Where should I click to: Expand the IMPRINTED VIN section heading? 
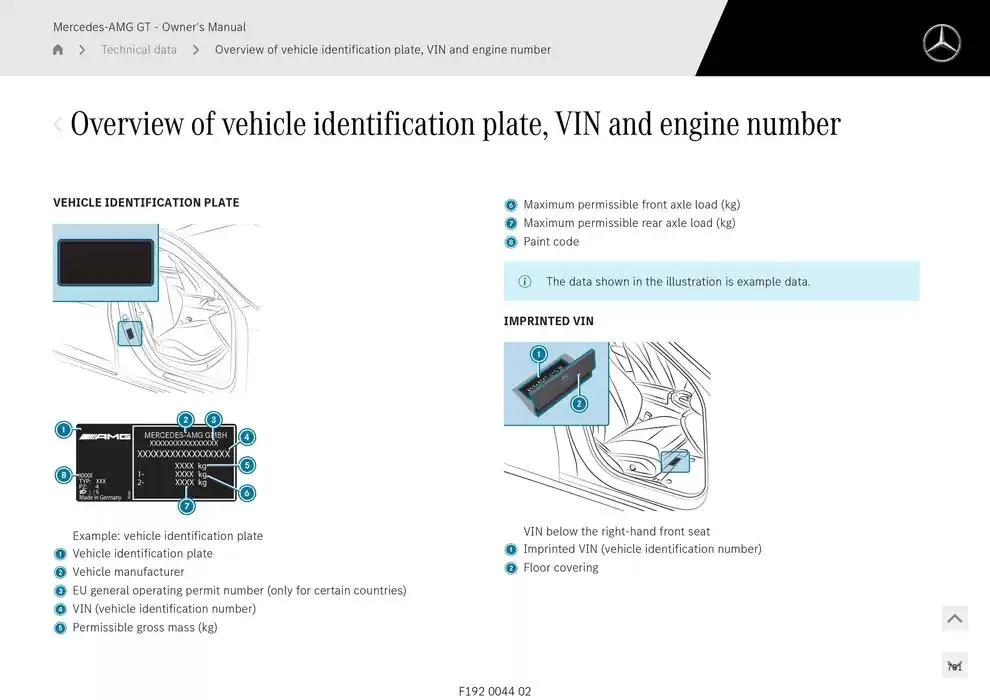click(x=549, y=321)
